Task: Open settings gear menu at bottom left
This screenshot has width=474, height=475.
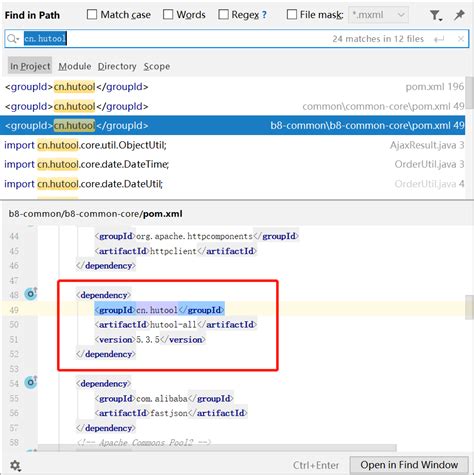Action: (15, 465)
